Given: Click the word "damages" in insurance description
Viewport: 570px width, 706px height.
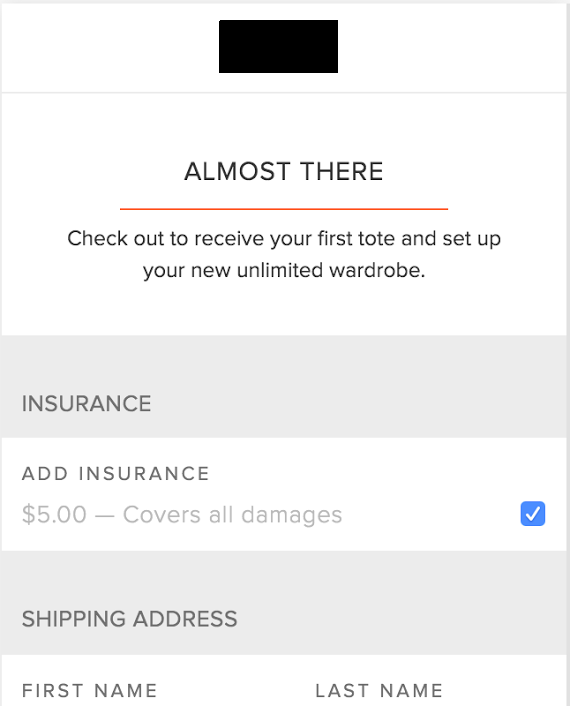Looking at the screenshot, I should click(292, 515).
